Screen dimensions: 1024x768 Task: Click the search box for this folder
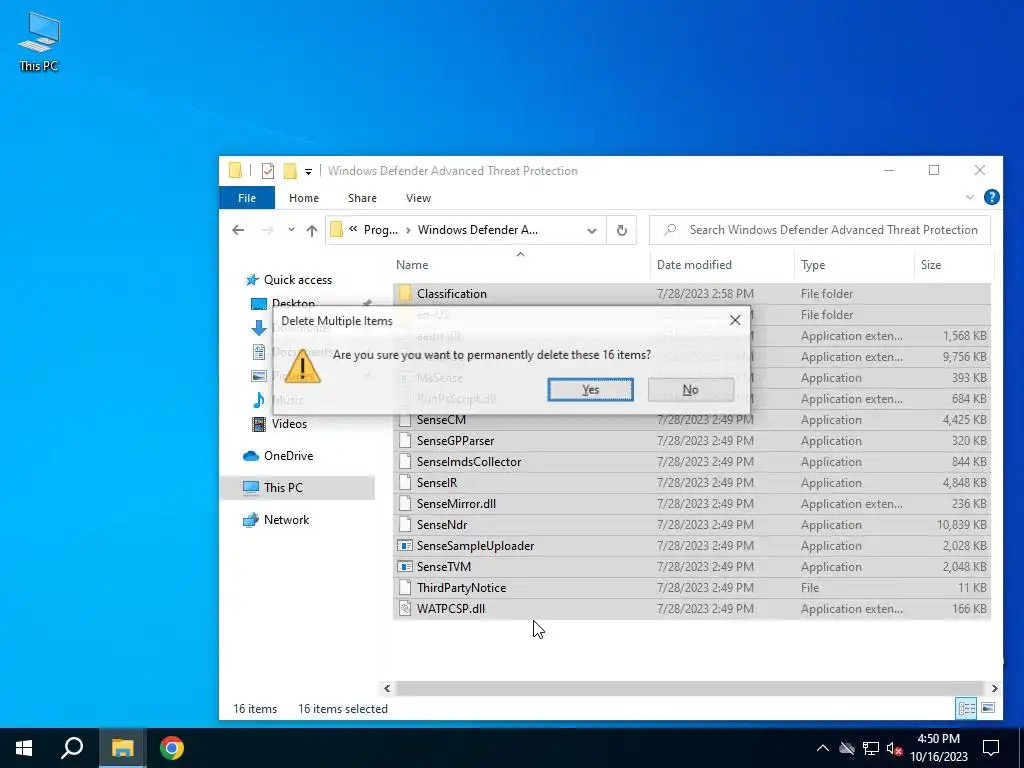click(x=820, y=230)
